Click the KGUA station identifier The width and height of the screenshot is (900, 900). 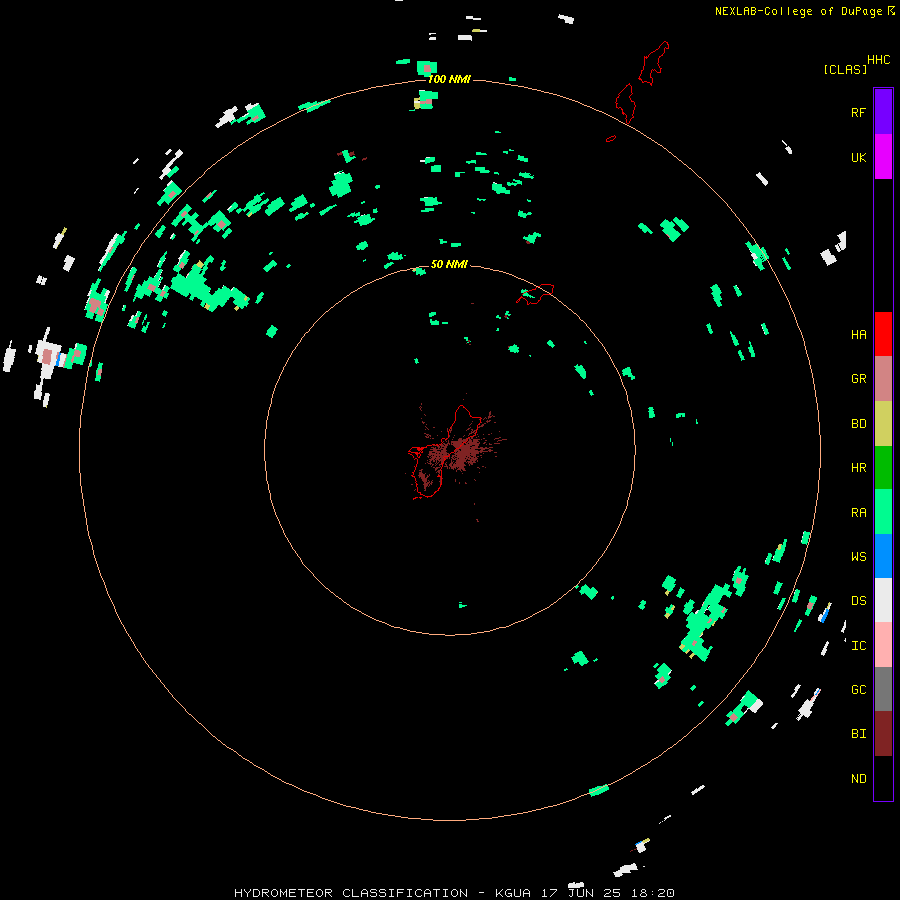pos(513,893)
